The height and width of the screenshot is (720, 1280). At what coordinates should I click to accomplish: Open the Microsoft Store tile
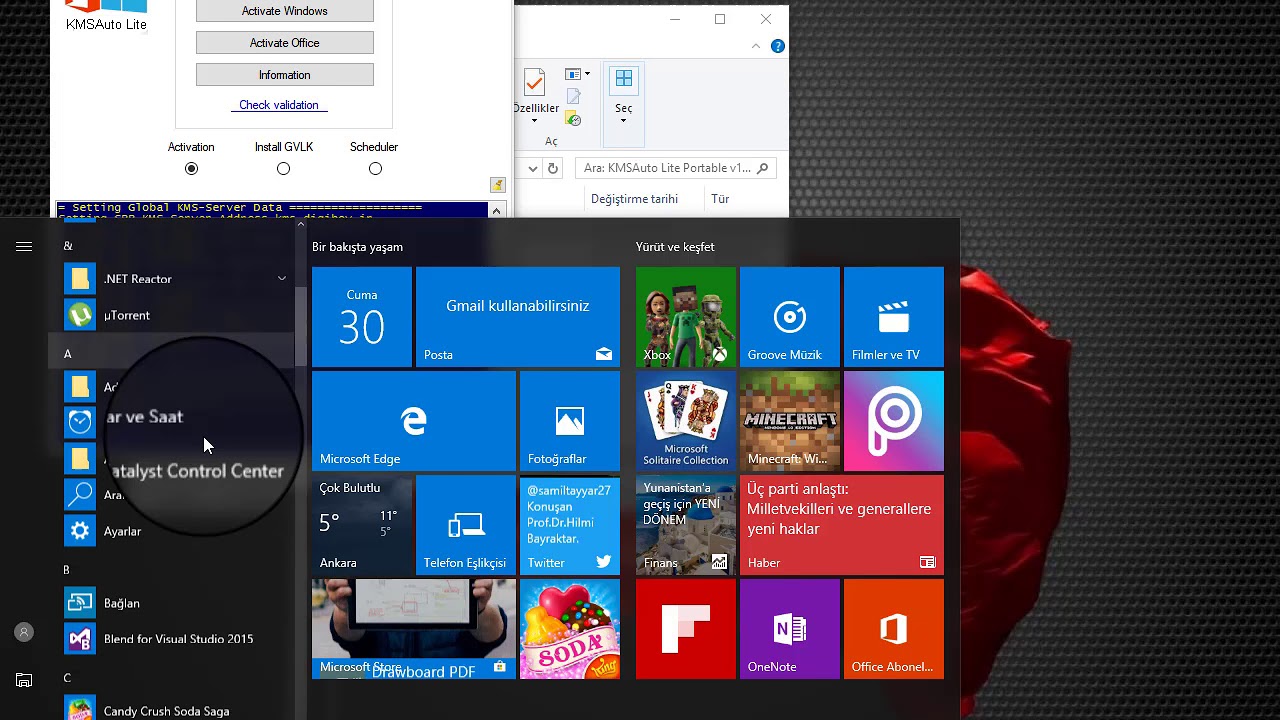[x=414, y=629]
